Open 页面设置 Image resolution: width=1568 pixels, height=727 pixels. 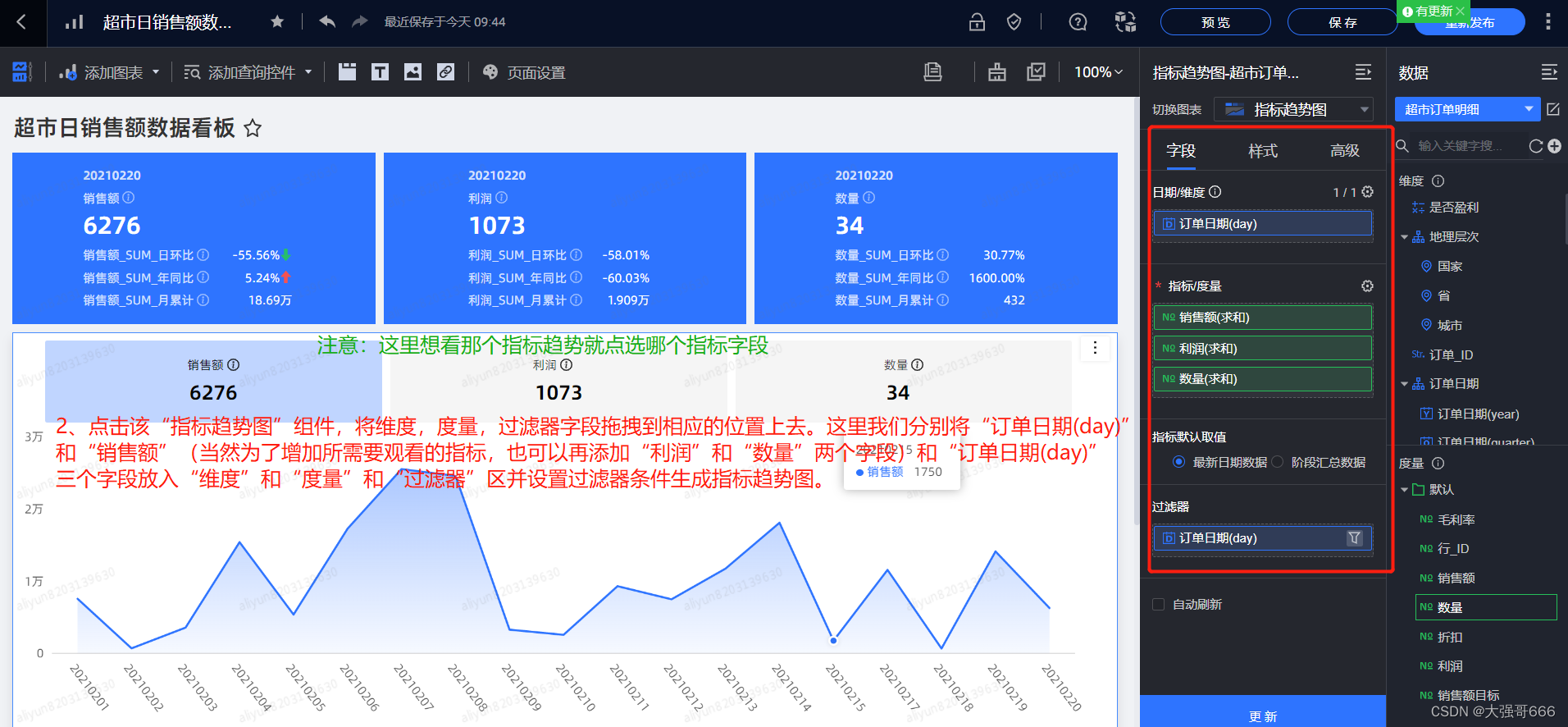coord(525,72)
